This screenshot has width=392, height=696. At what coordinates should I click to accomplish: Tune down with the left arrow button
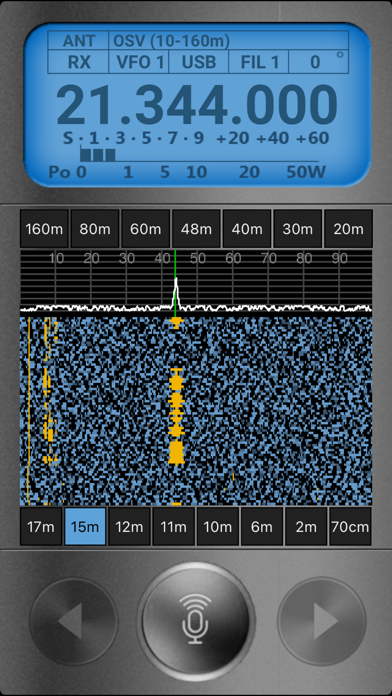point(74,621)
